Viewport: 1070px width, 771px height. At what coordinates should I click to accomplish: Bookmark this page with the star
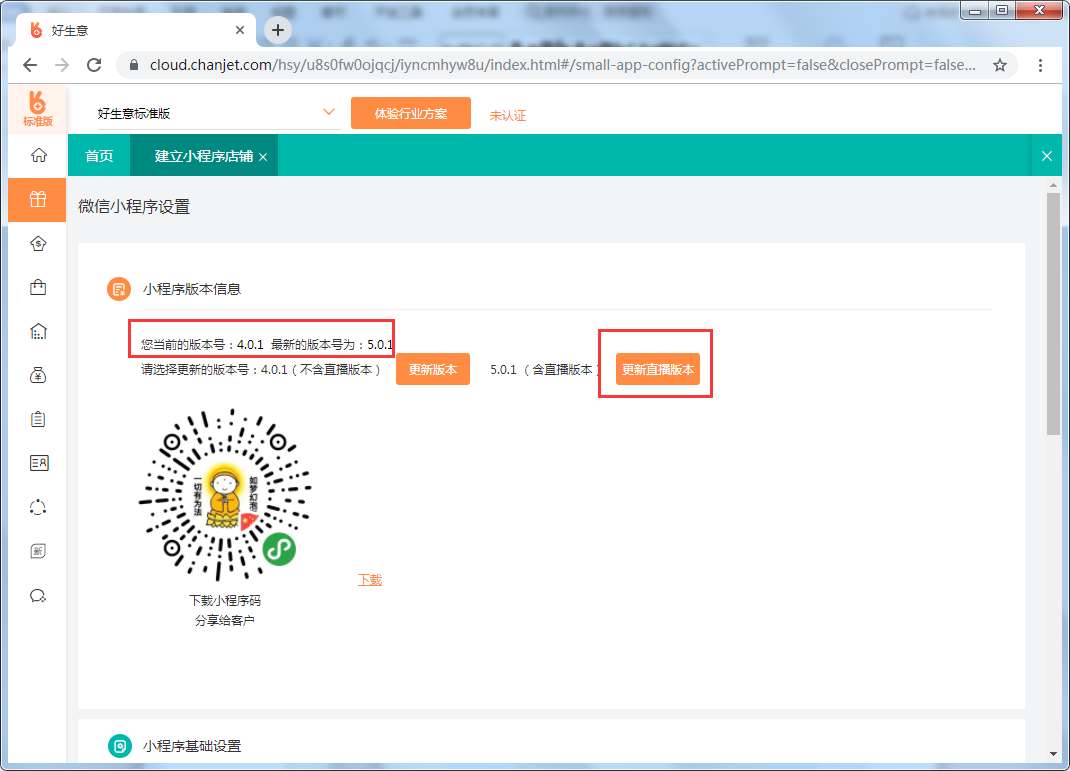pos(1000,65)
